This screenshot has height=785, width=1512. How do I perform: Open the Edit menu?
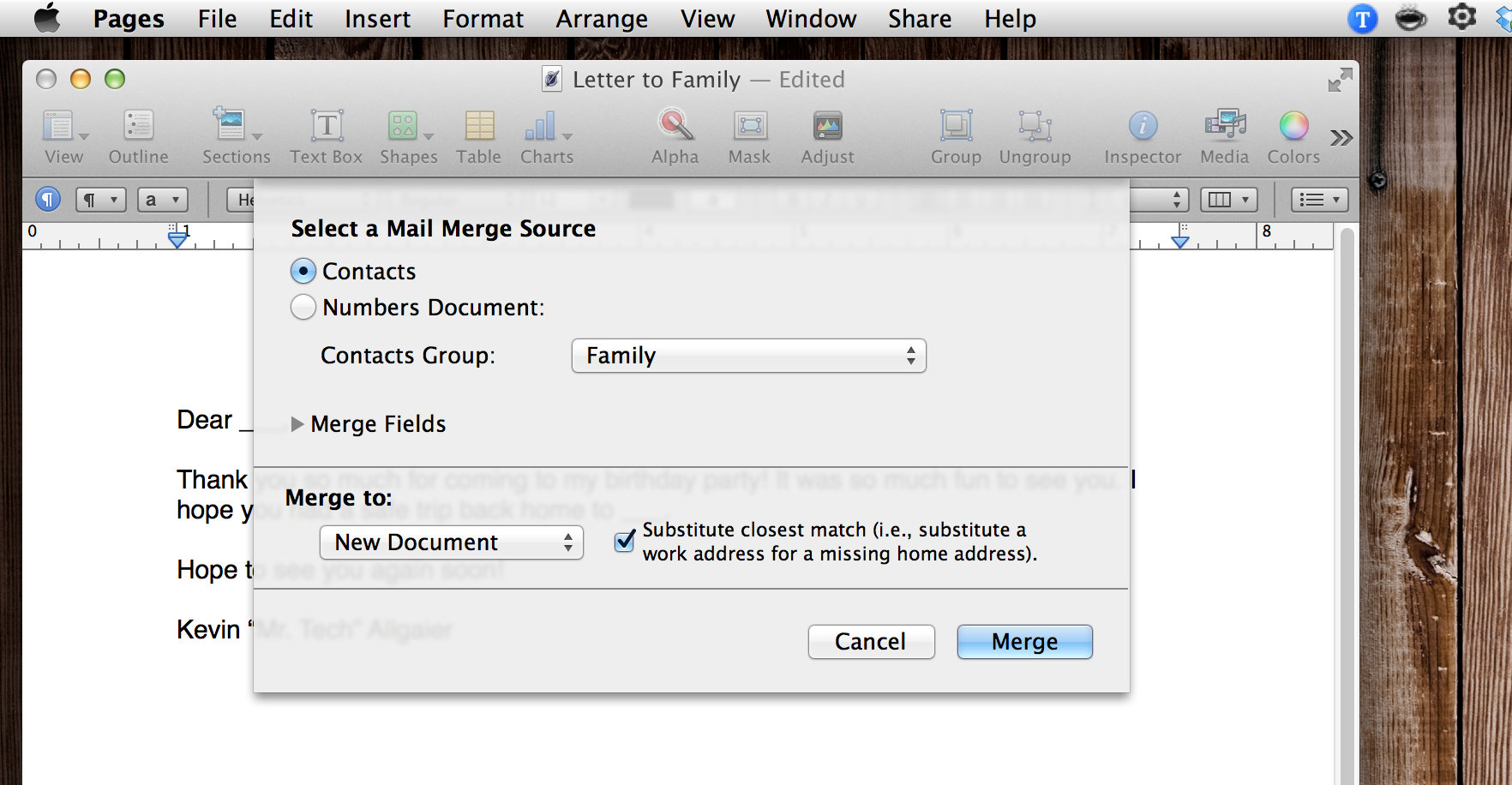(291, 19)
